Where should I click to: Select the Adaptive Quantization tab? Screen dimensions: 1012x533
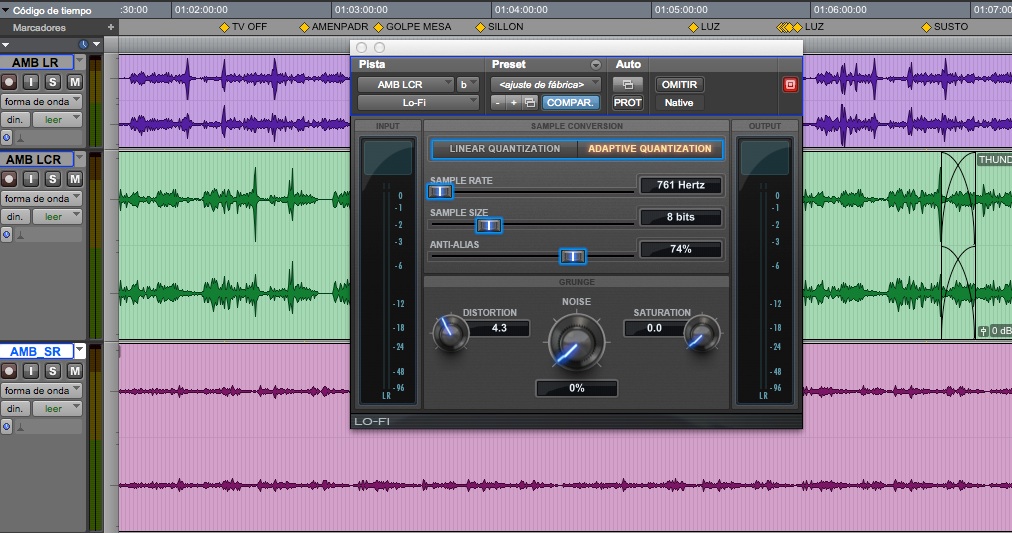pyautogui.click(x=649, y=149)
